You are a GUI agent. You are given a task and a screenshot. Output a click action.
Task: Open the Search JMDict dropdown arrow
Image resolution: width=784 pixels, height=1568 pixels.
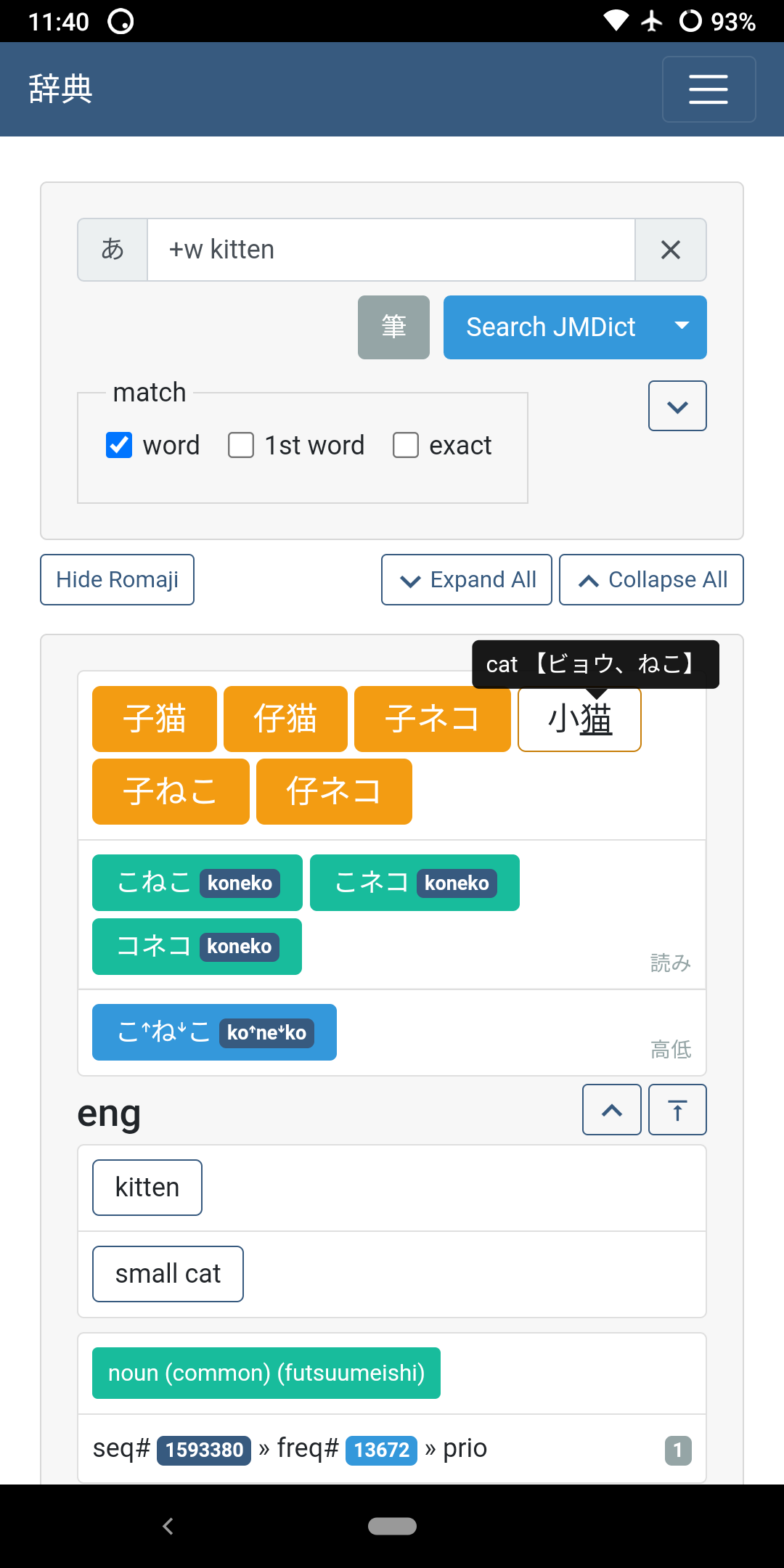point(681,327)
